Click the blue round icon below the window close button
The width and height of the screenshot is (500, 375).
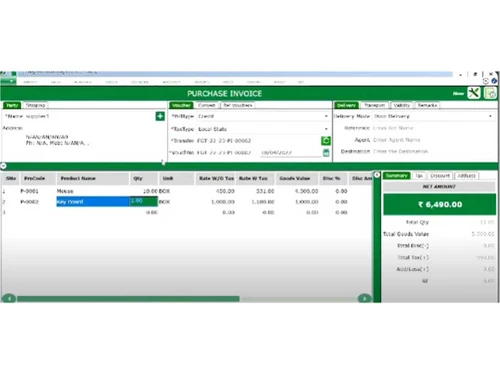pos(494,81)
